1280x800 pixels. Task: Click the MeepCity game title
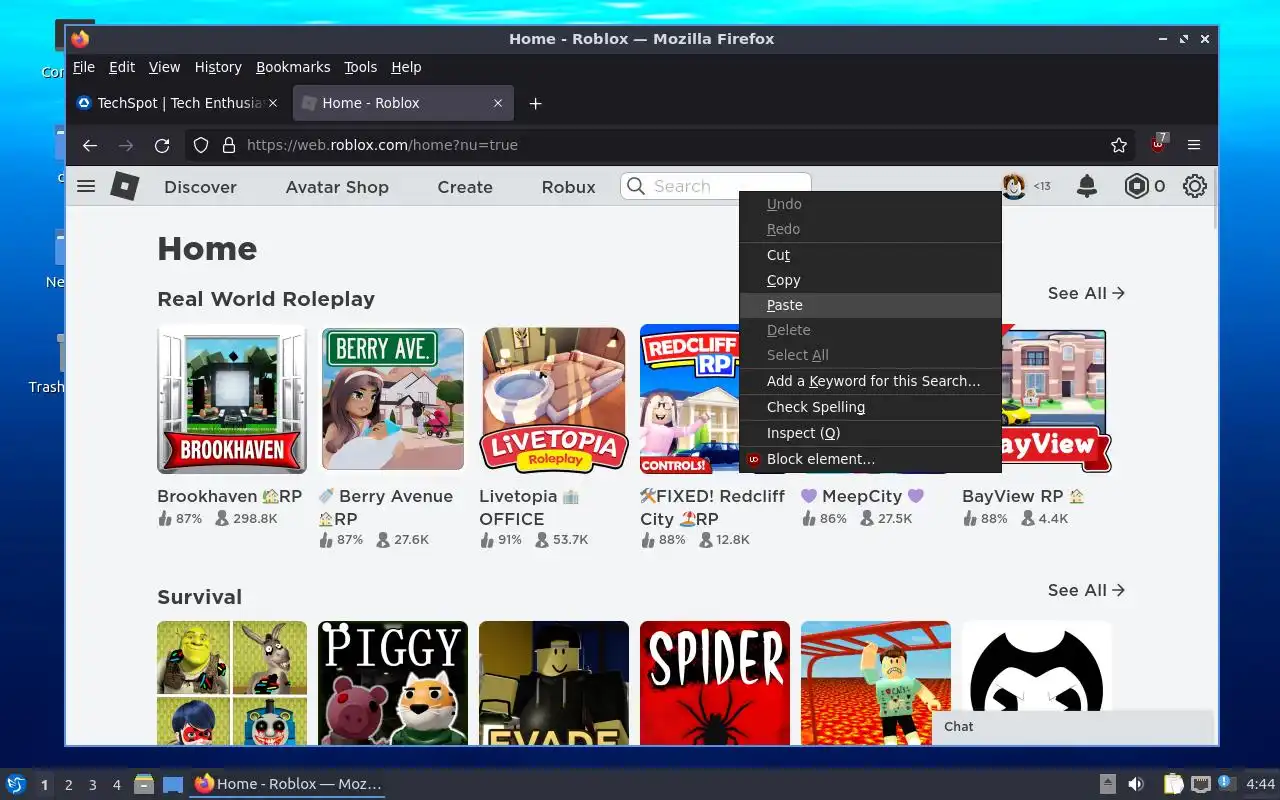(x=862, y=496)
